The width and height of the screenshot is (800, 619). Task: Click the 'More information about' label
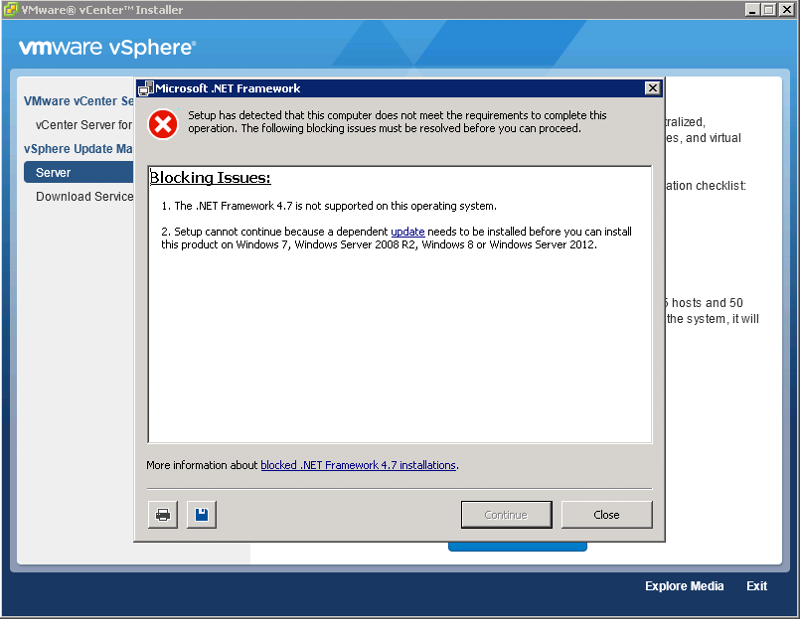(202, 465)
